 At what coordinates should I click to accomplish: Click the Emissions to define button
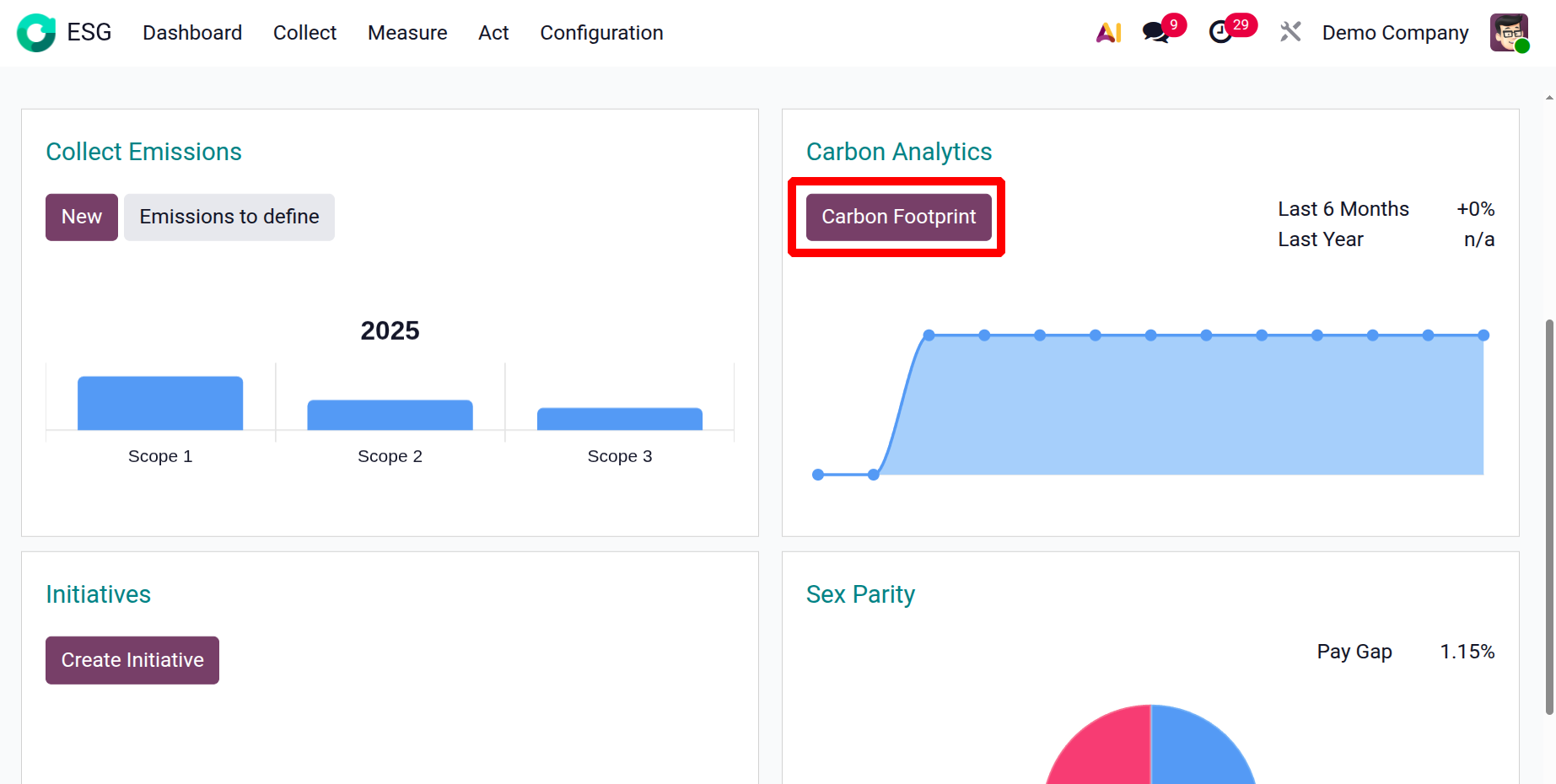pyautogui.click(x=229, y=217)
